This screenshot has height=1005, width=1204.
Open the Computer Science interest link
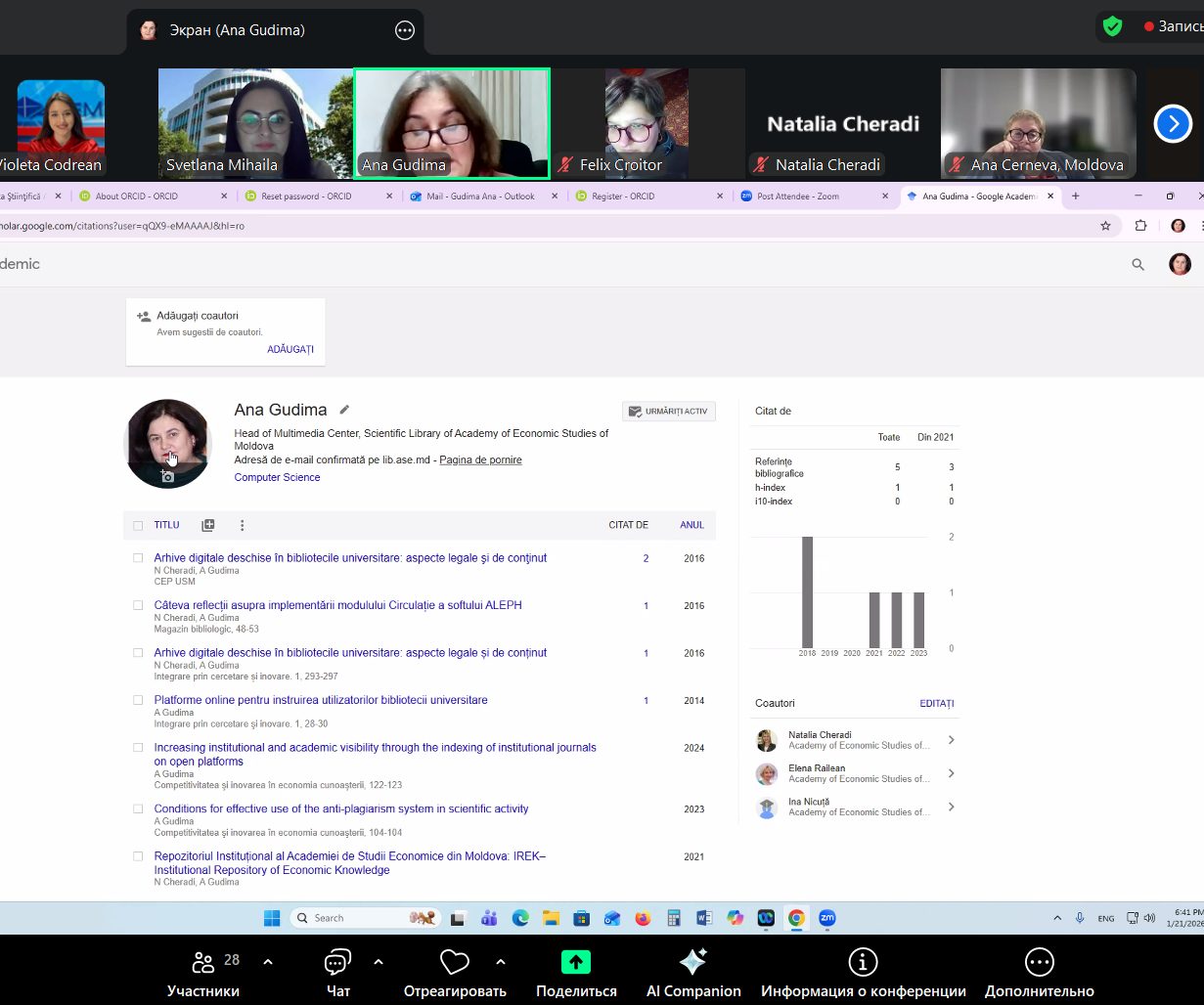[x=277, y=477]
